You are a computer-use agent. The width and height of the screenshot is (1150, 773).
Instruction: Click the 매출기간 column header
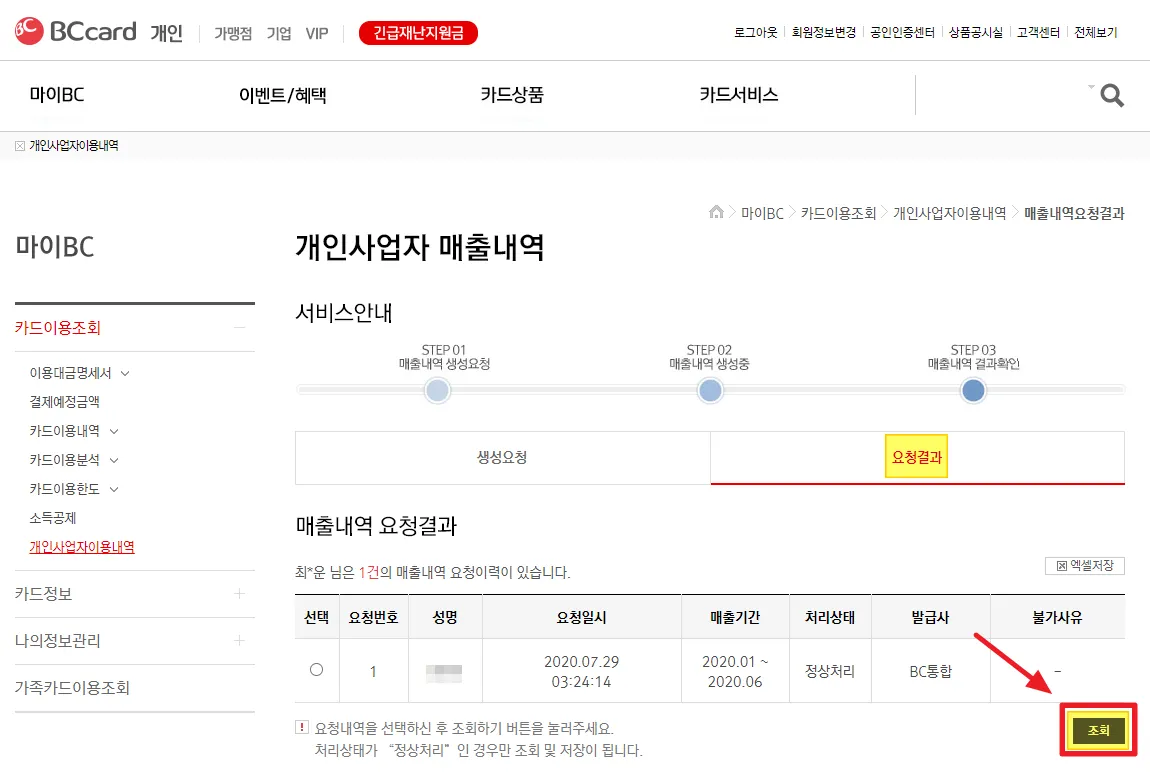click(735, 618)
